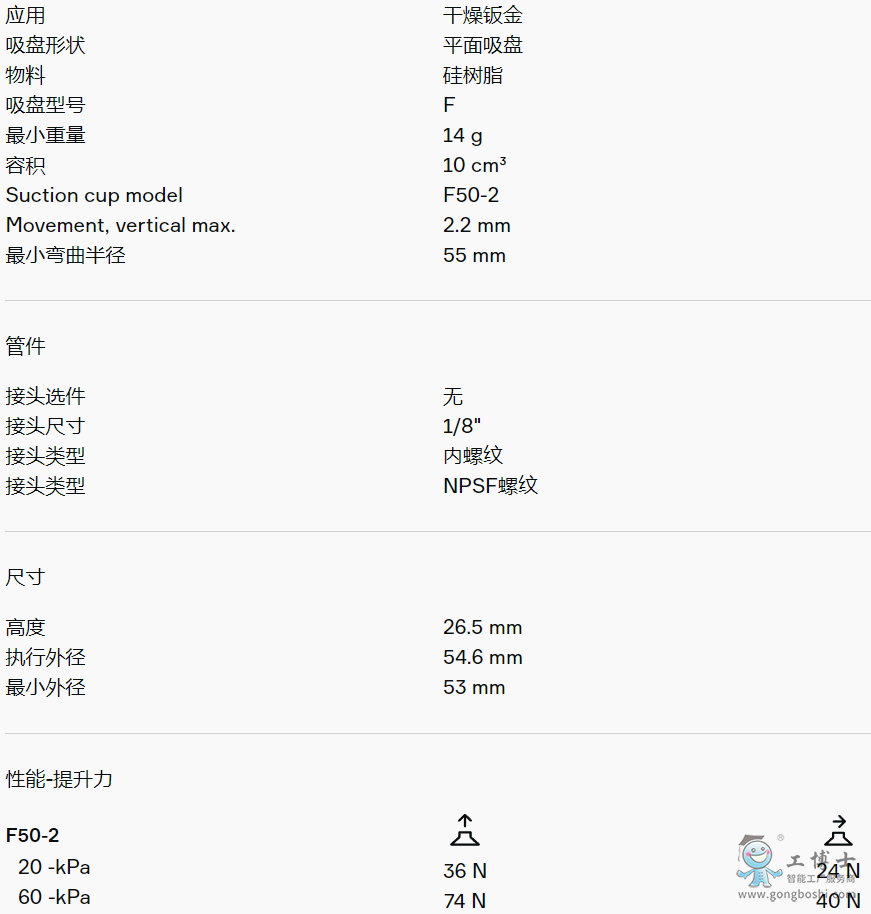871x914 pixels.
Task: Click the 硅树脂 material value
Action: coord(473,75)
